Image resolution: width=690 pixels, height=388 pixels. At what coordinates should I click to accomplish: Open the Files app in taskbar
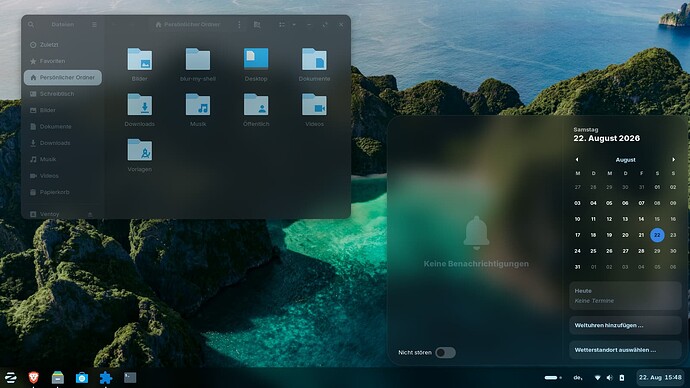click(x=58, y=377)
